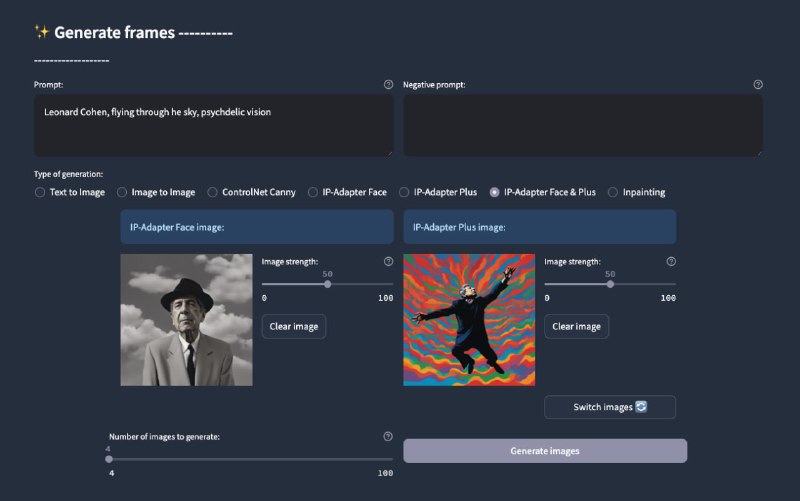Click the number of images slider handle
The height and width of the screenshot is (501, 800).
(x=109, y=459)
